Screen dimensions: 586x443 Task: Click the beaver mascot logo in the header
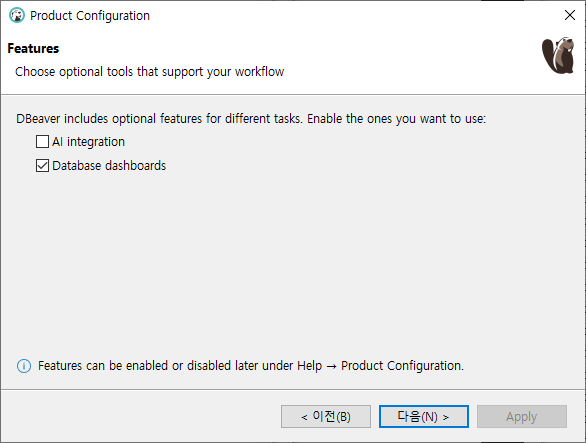[558, 55]
